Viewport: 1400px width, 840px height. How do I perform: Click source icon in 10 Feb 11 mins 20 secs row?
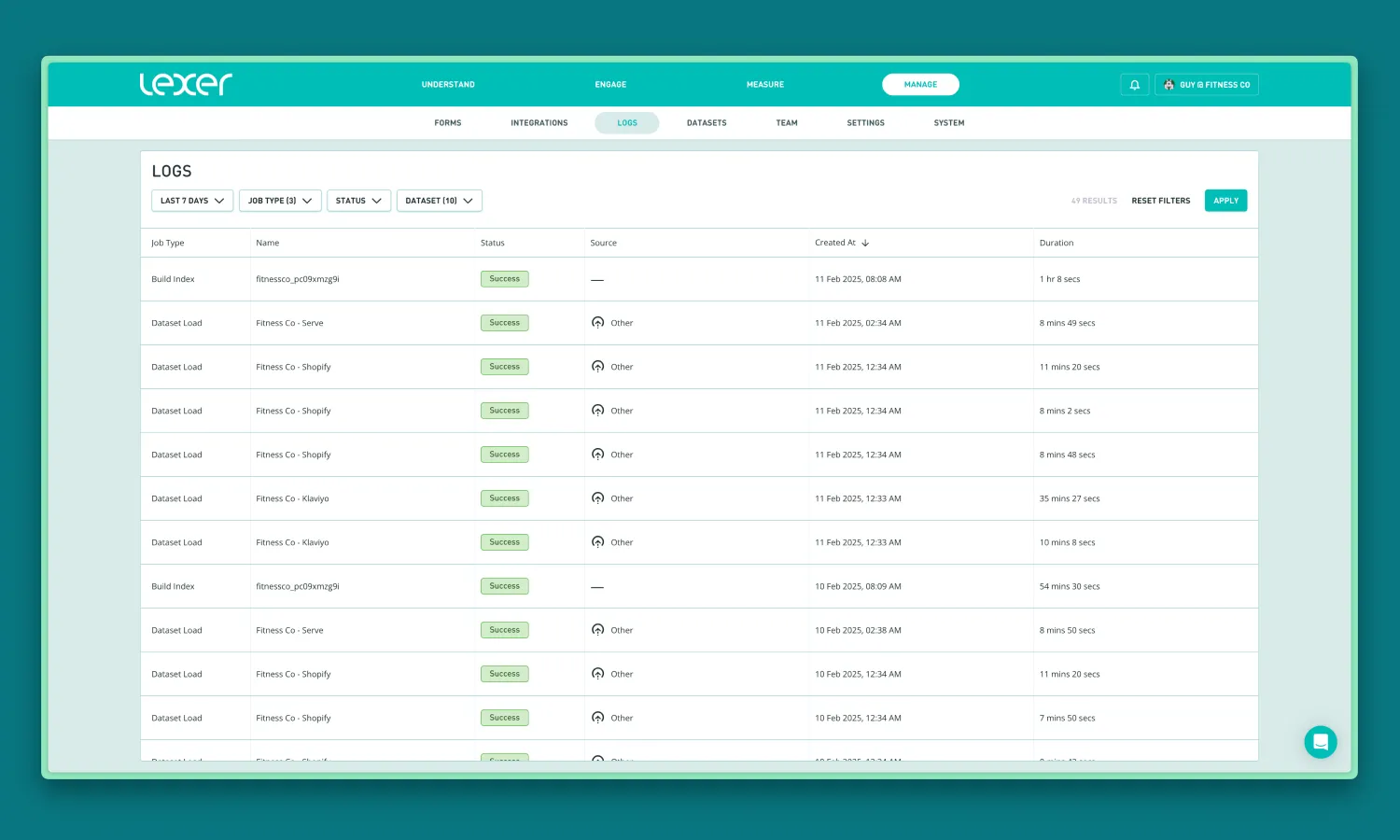598,674
